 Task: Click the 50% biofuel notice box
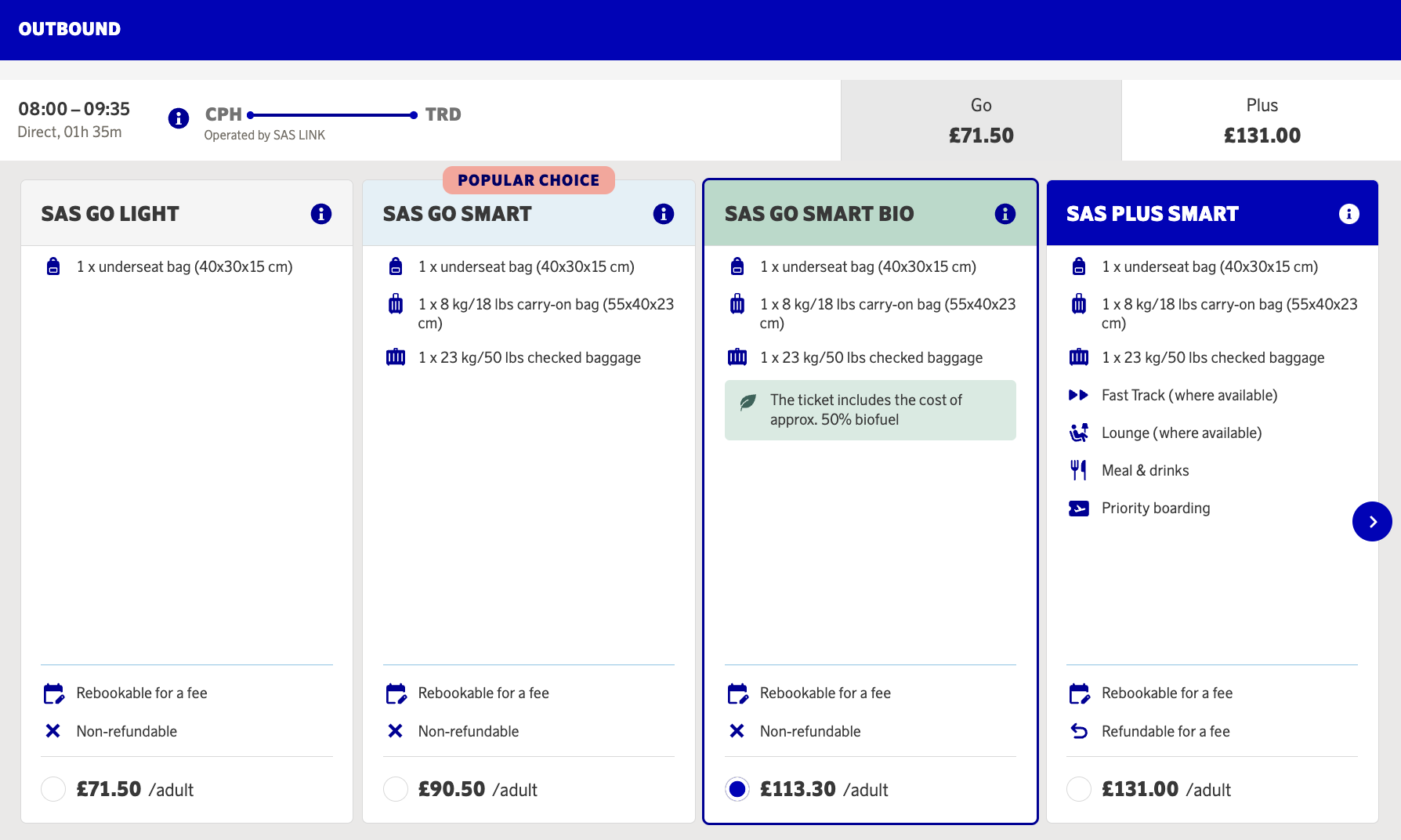871,410
